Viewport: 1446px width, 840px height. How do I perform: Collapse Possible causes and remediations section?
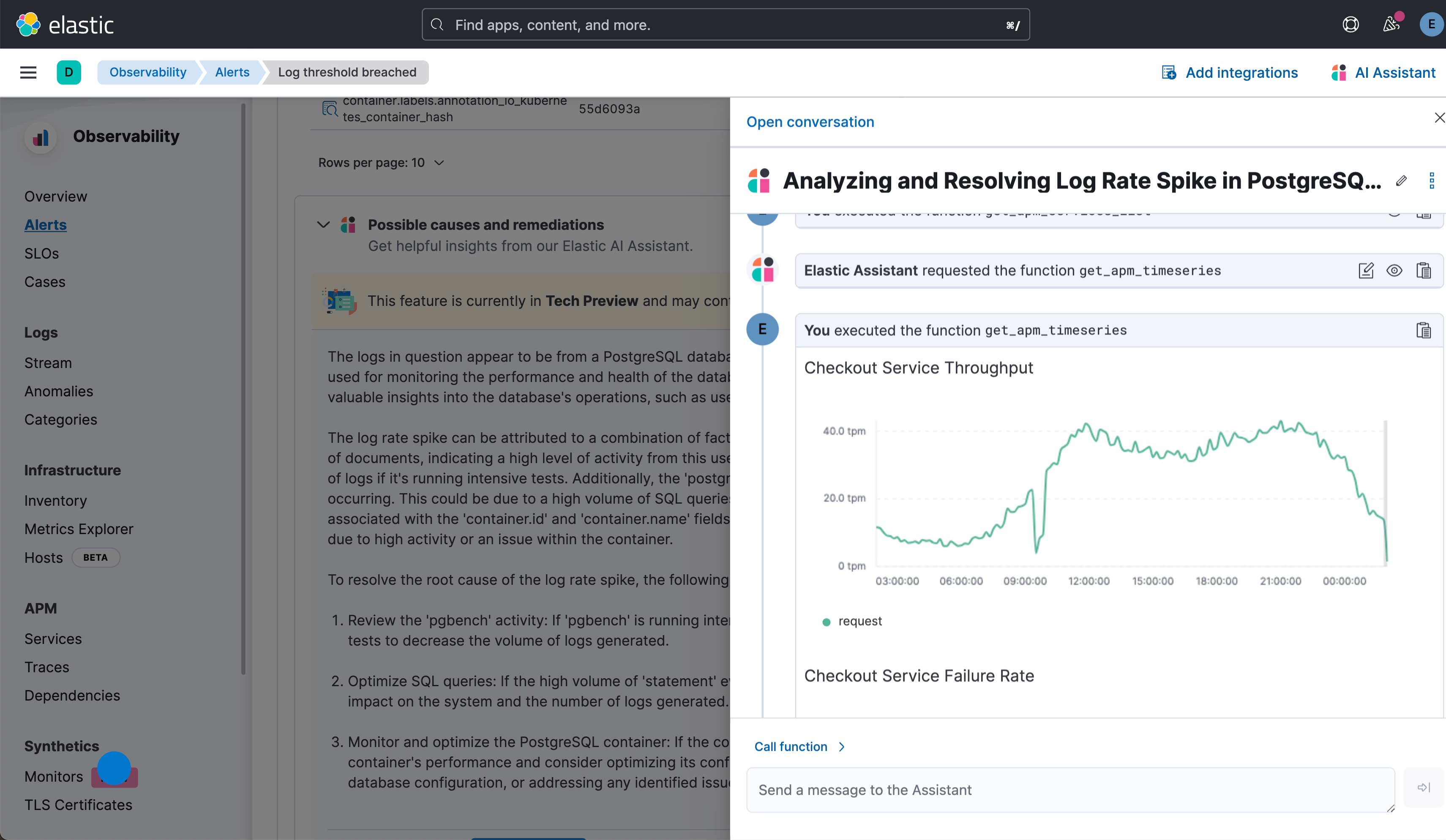click(324, 225)
